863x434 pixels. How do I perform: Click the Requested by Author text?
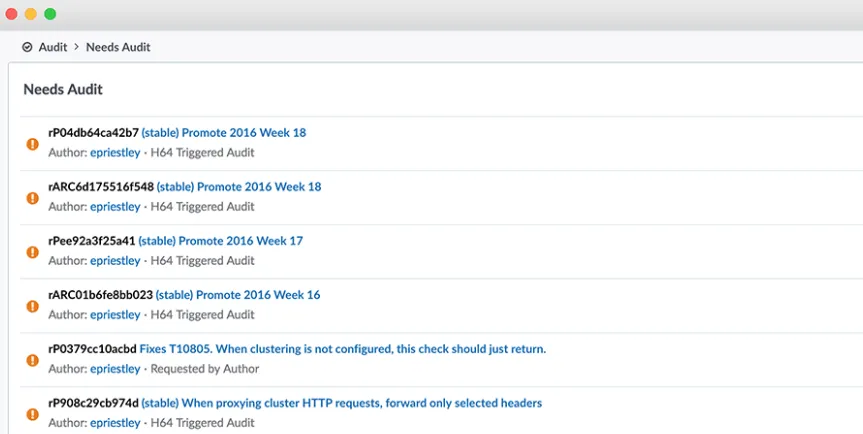click(x=205, y=369)
